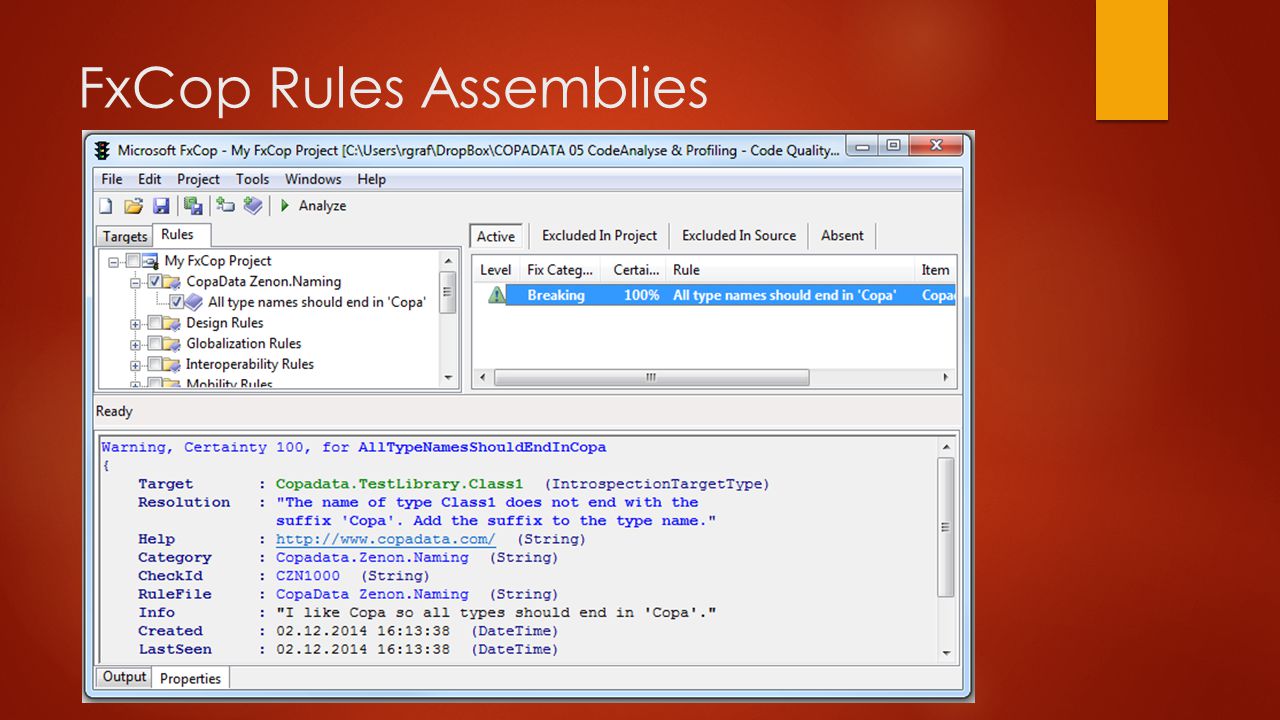The height and width of the screenshot is (720, 1280).
Task: Sort by the Certainty column header
Action: tap(636, 270)
